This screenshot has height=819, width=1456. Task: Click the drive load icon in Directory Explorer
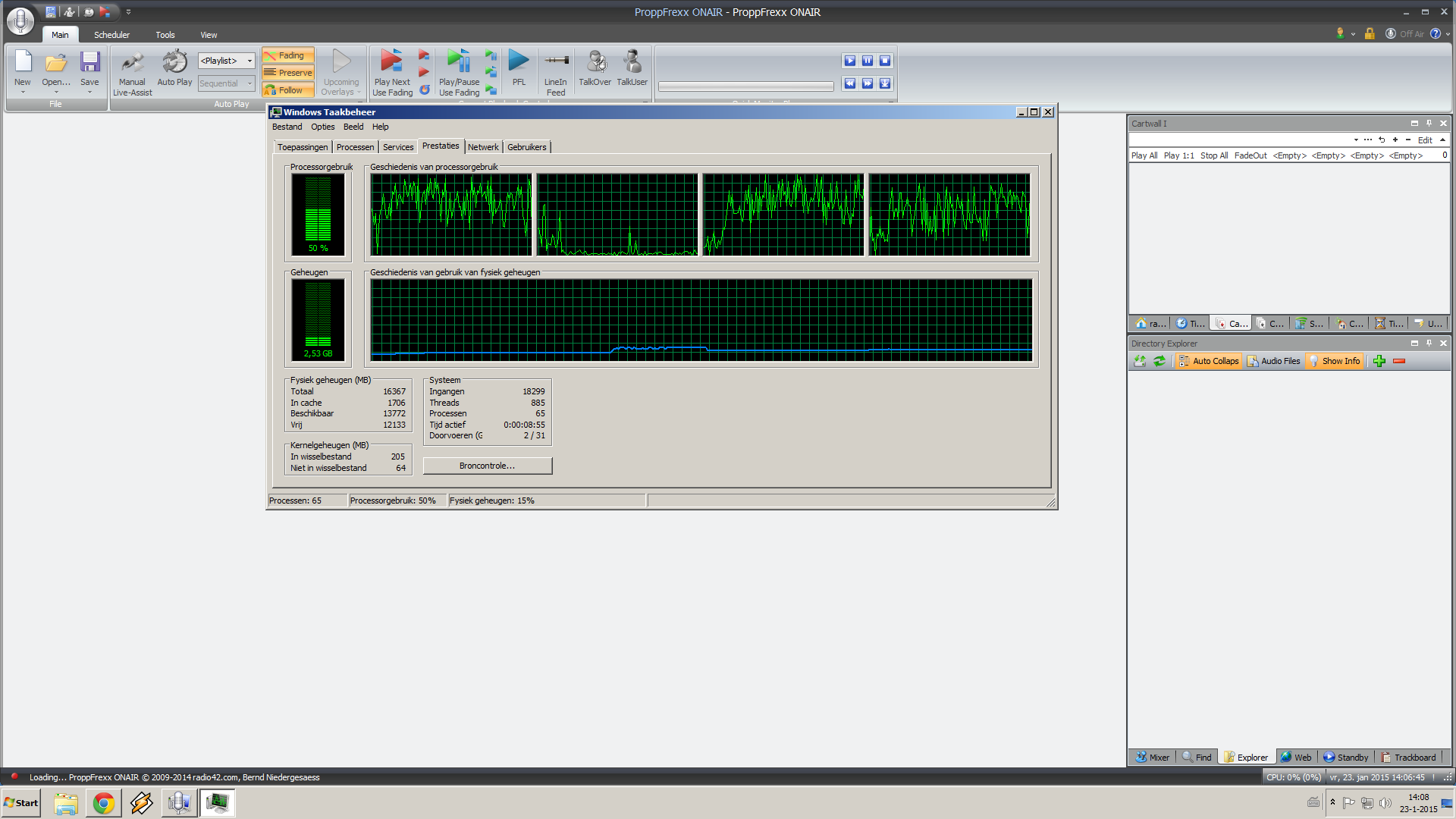[x=1140, y=361]
